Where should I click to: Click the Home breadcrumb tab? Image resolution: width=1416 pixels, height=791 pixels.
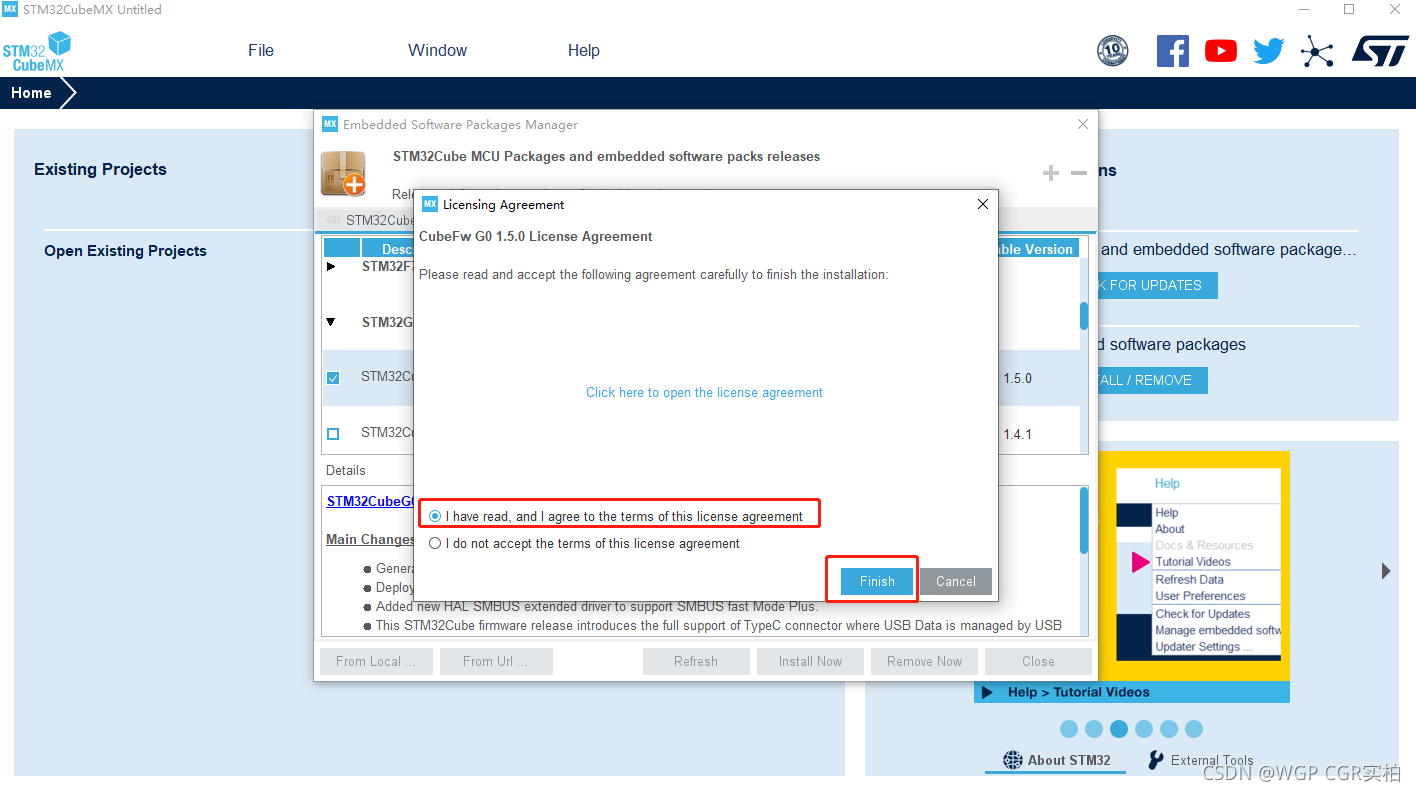[31, 93]
